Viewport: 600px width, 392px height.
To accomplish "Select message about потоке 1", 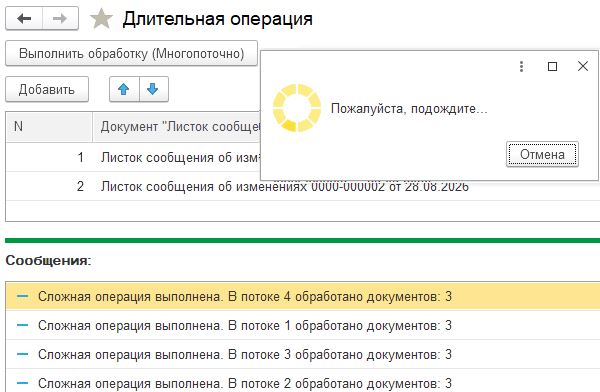I will (303, 325).
